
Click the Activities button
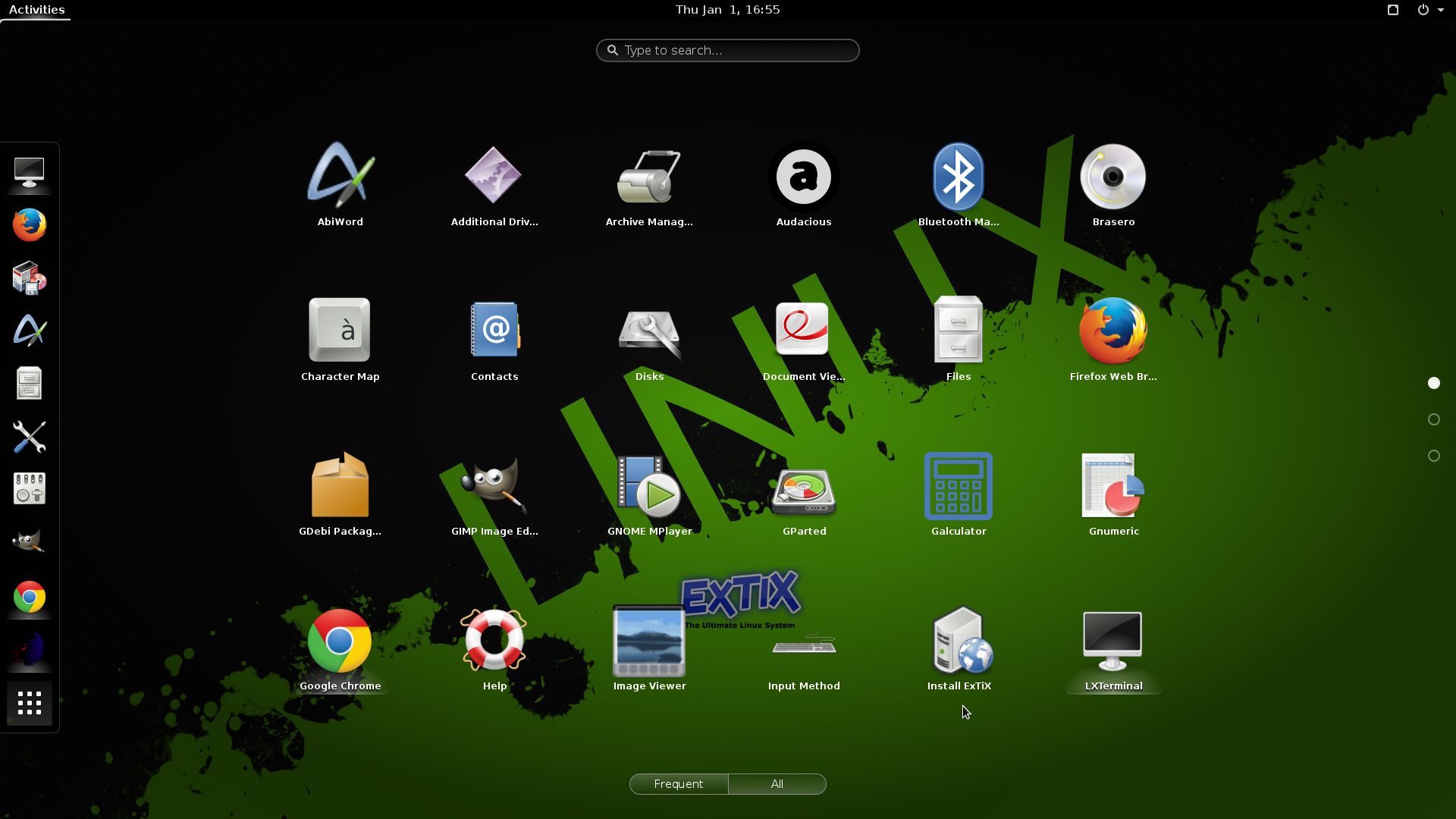pyautogui.click(x=36, y=10)
